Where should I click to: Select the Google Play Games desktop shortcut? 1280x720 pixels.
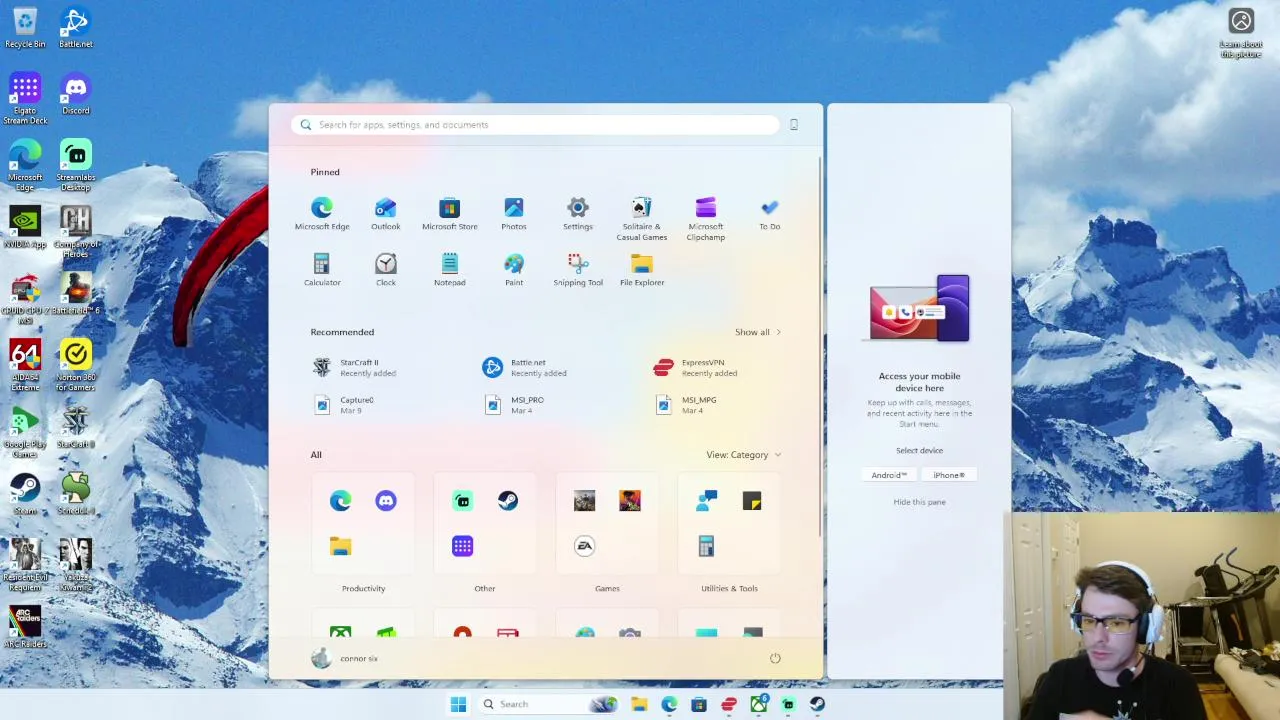pyautogui.click(x=25, y=433)
